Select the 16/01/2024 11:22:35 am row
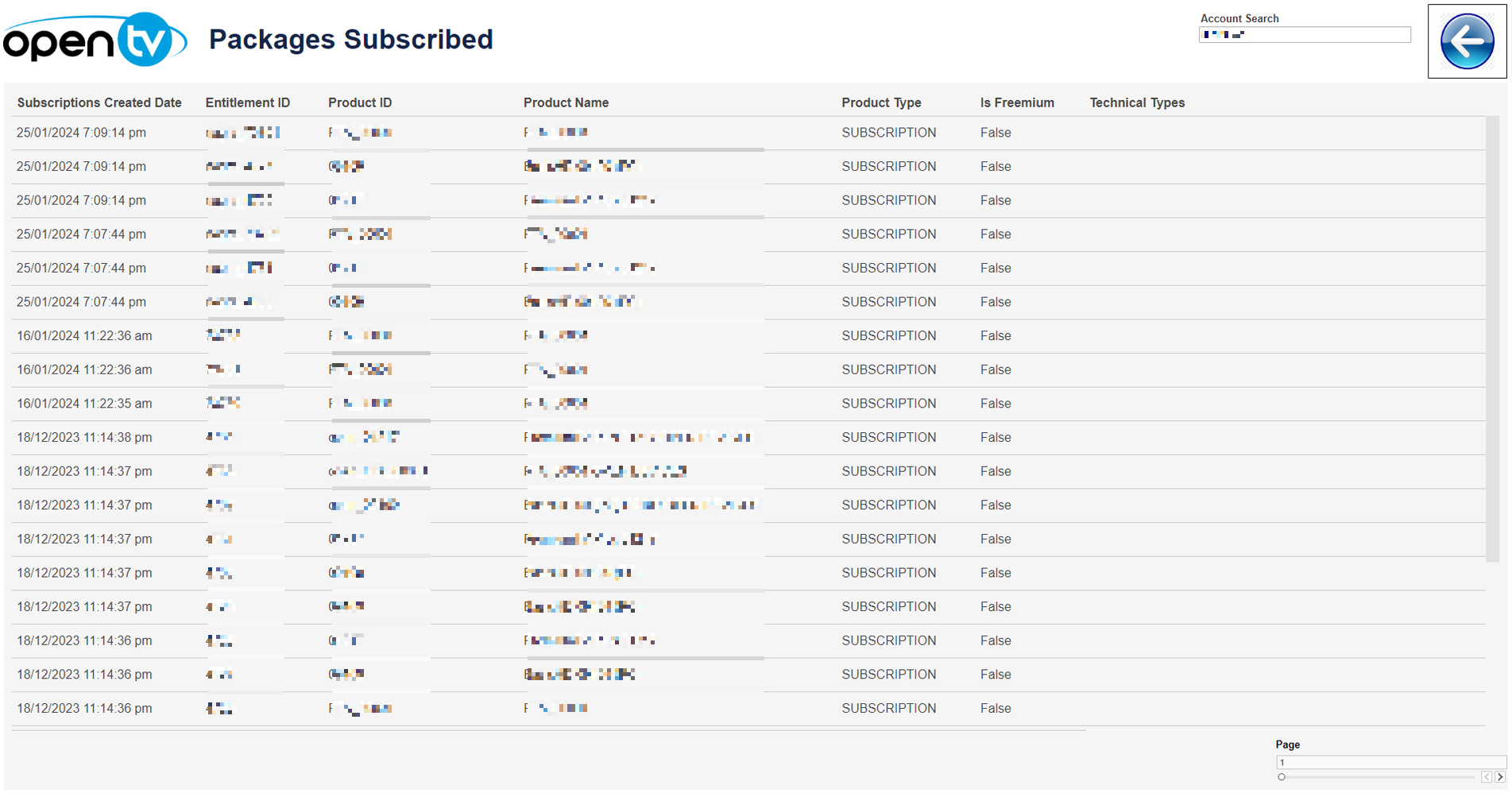Image resolution: width=1512 pixels, height=793 pixels. click(84, 404)
